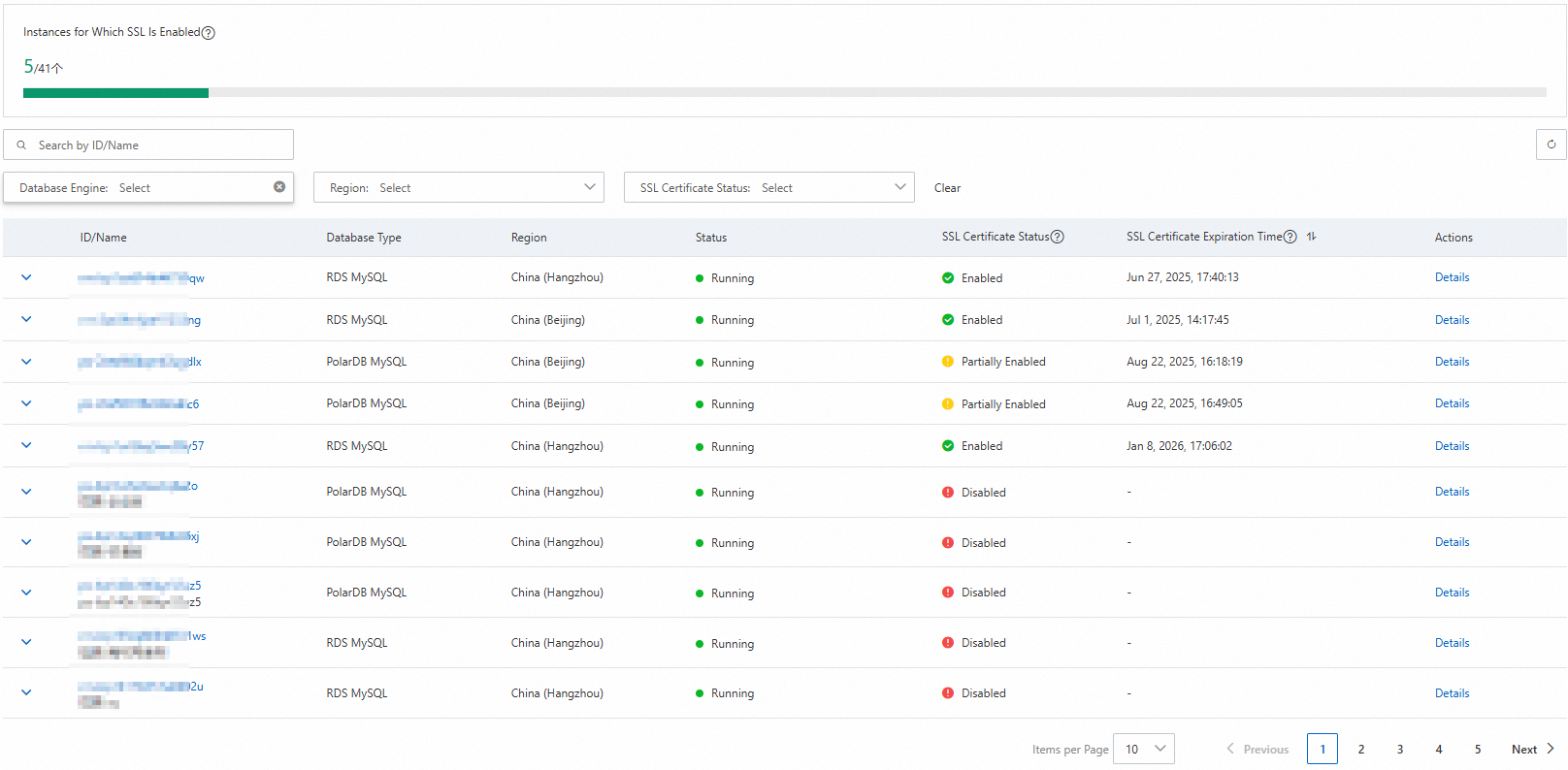The height and width of the screenshot is (770, 1568).
Task: Expand the first row ending in qw
Action: (26, 277)
